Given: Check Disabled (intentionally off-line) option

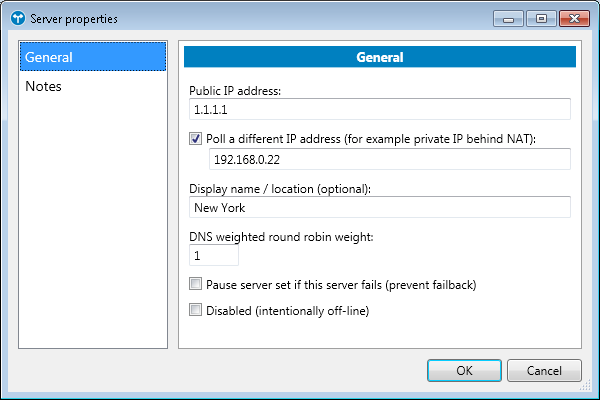Looking at the screenshot, I should coord(196,310).
